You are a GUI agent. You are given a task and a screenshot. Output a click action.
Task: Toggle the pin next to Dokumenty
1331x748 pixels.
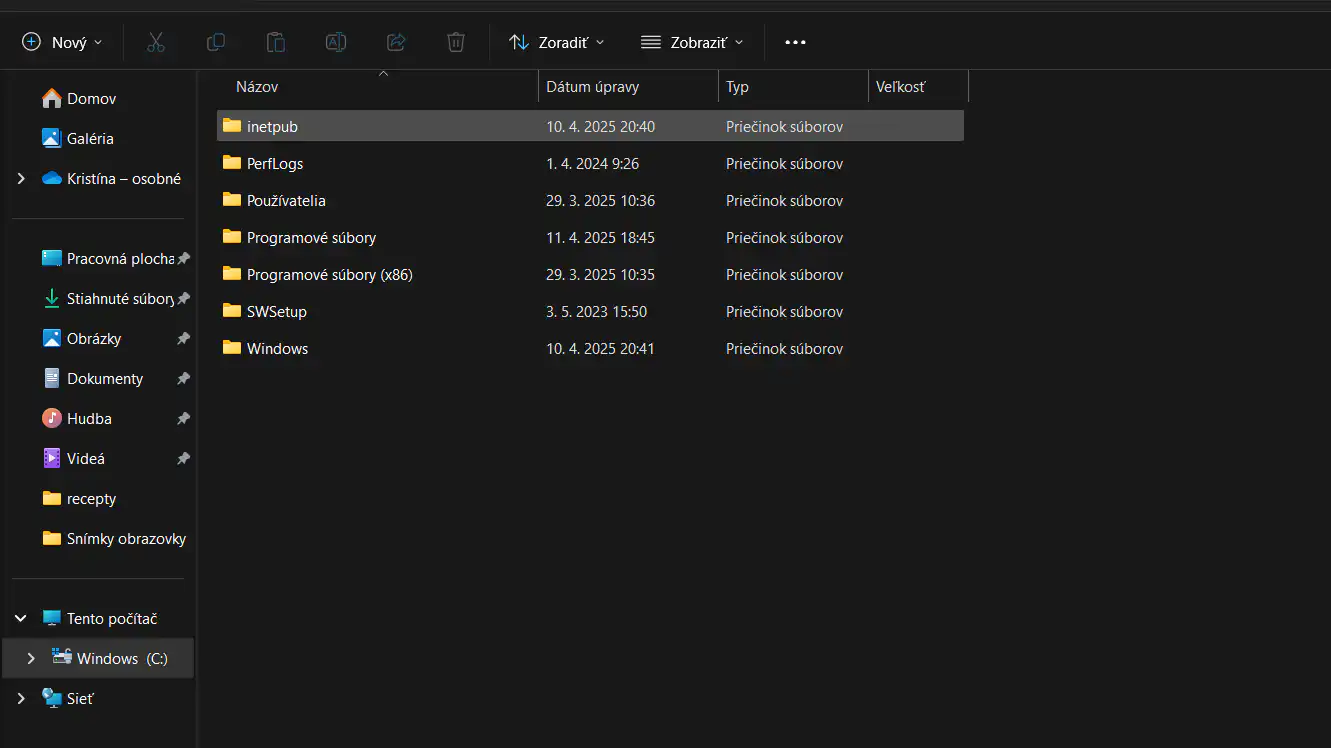(183, 379)
